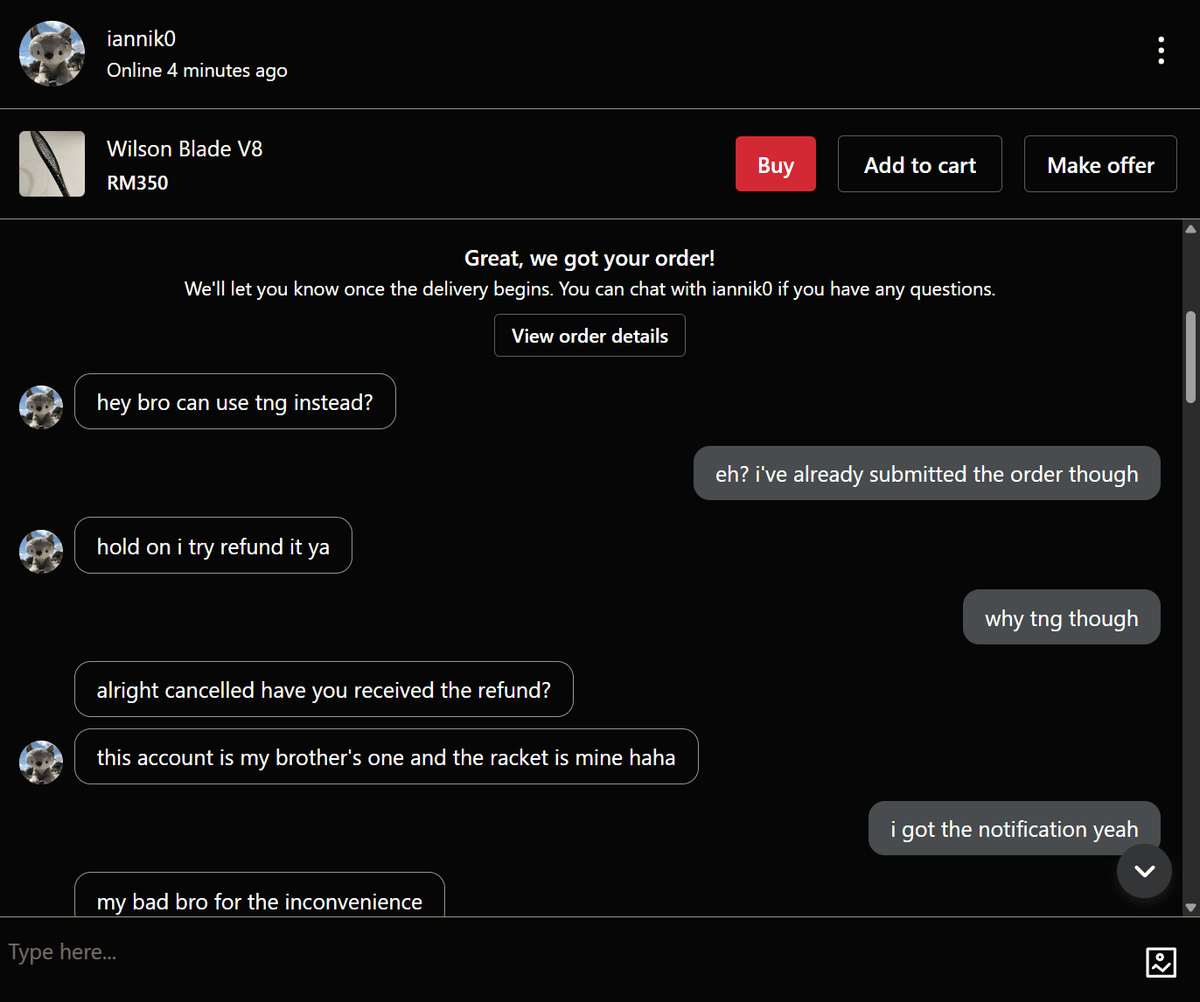
Task: Click the three-dot overflow menu icon
Action: 1161,50
